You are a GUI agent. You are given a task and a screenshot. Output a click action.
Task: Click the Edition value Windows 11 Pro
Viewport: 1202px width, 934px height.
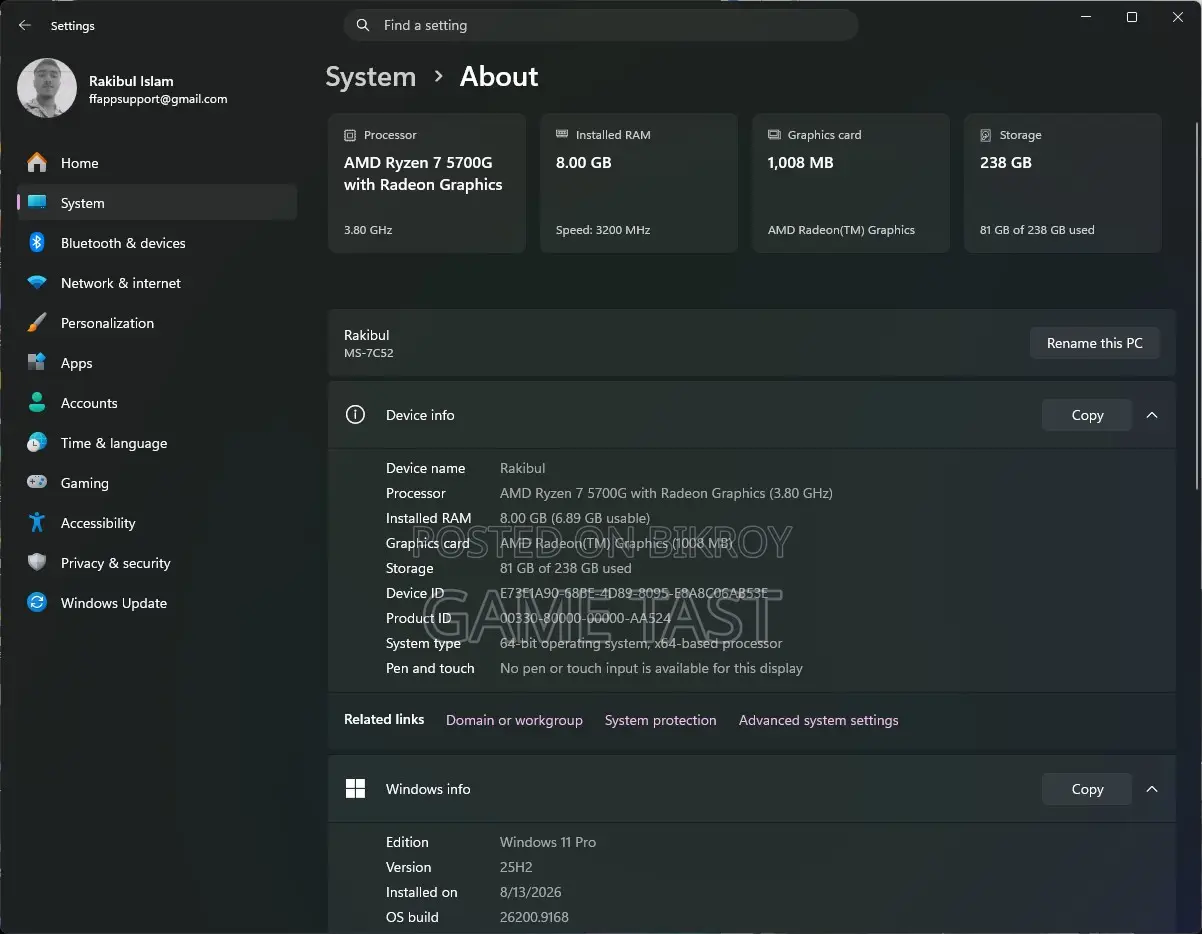click(x=548, y=842)
